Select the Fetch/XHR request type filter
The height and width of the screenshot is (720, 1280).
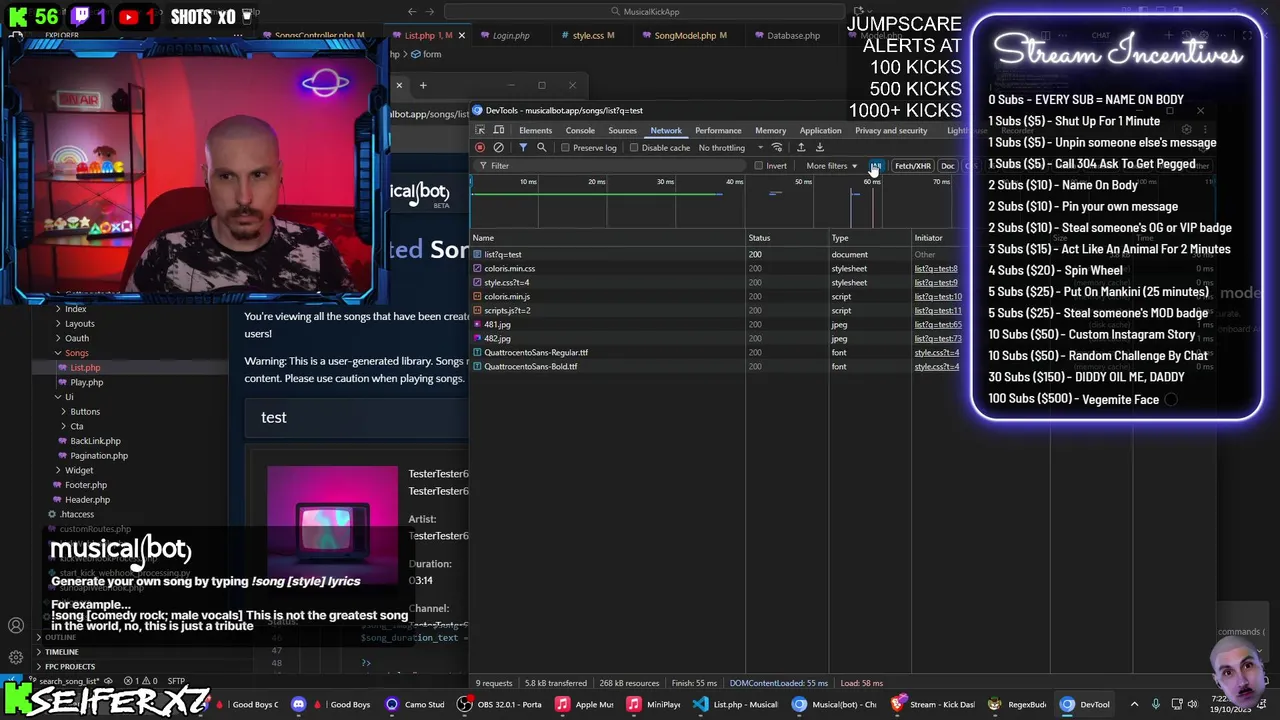pos(912,166)
